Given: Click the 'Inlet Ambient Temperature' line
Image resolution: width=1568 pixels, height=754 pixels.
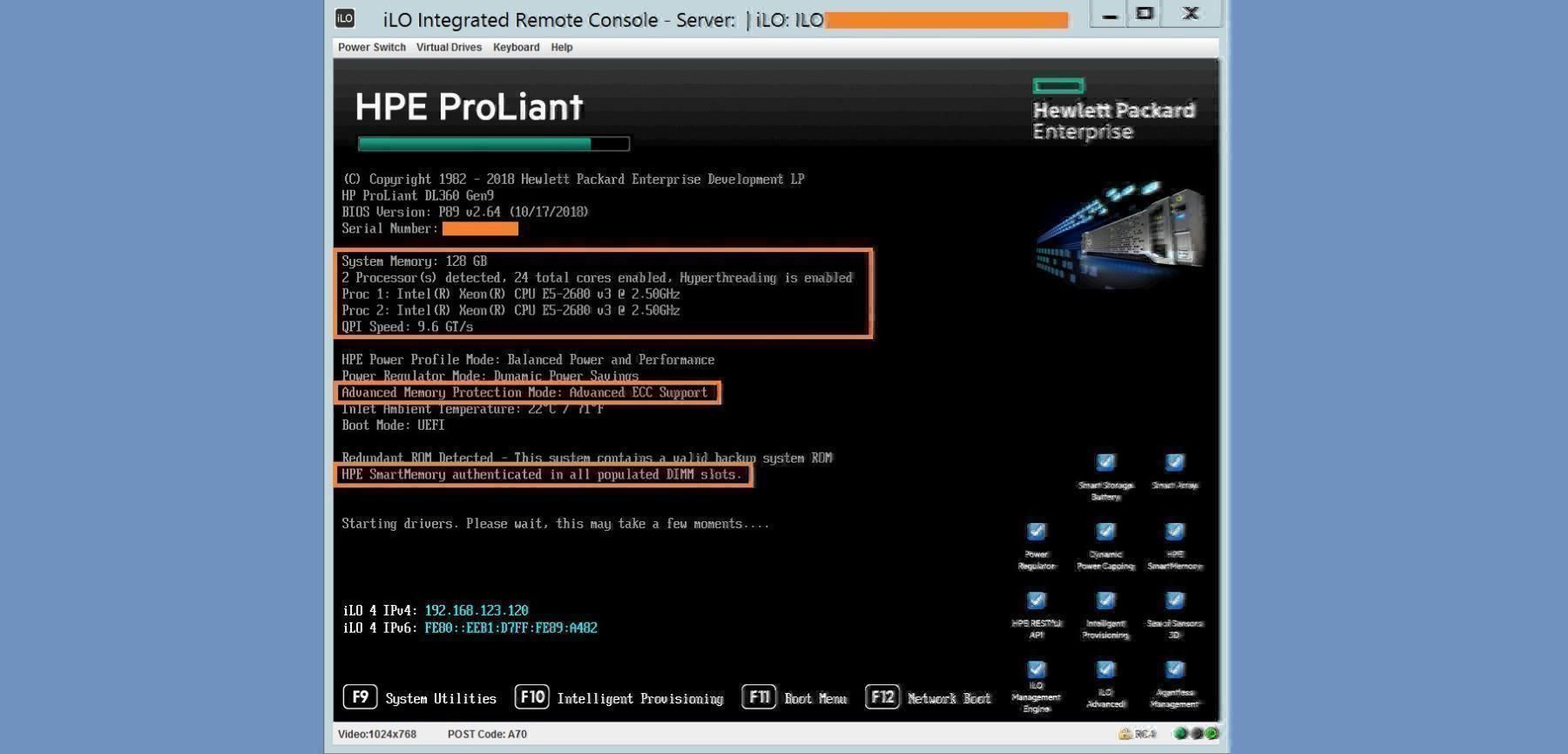Looking at the screenshot, I should pyautogui.click(x=472, y=409).
